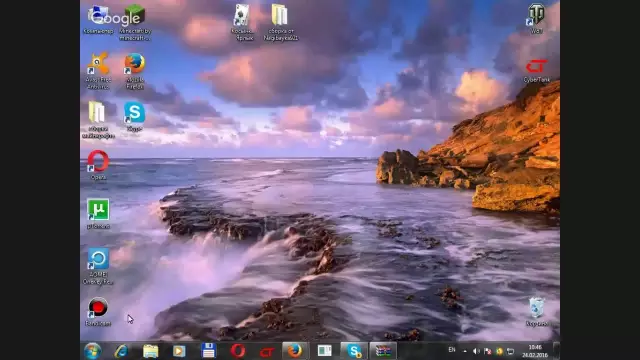
Task: Select the Computer desktop icon
Action: coord(98,20)
